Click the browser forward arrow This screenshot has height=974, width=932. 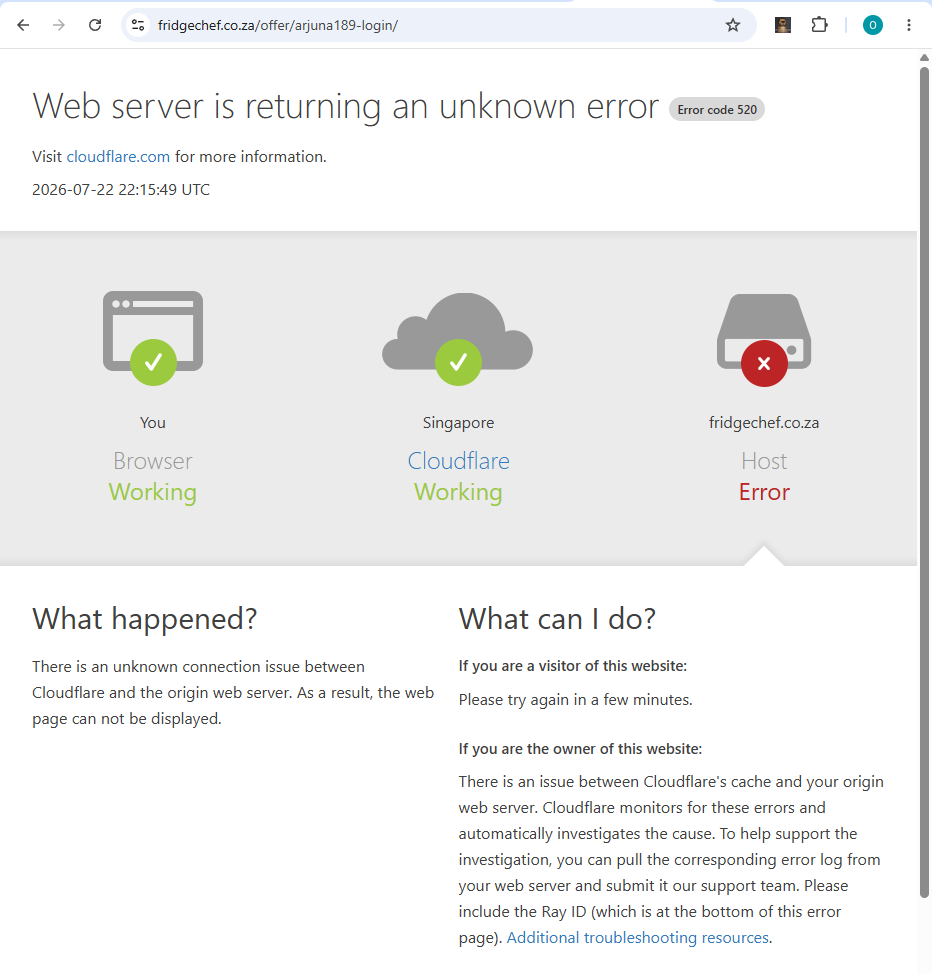click(x=59, y=25)
